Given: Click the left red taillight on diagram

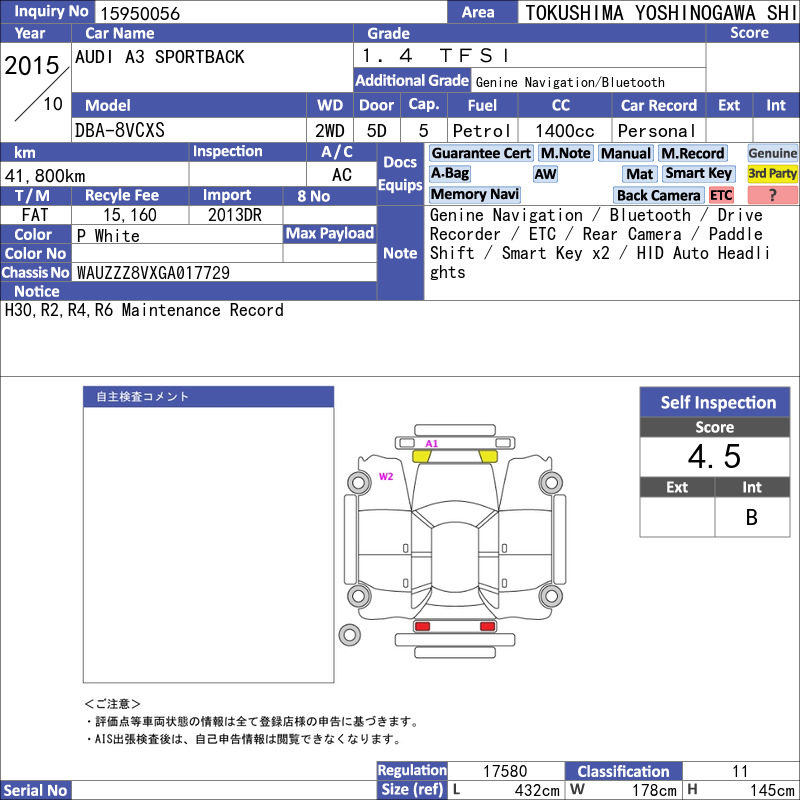Looking at the screenshot, I should click(x=422, y=626).
